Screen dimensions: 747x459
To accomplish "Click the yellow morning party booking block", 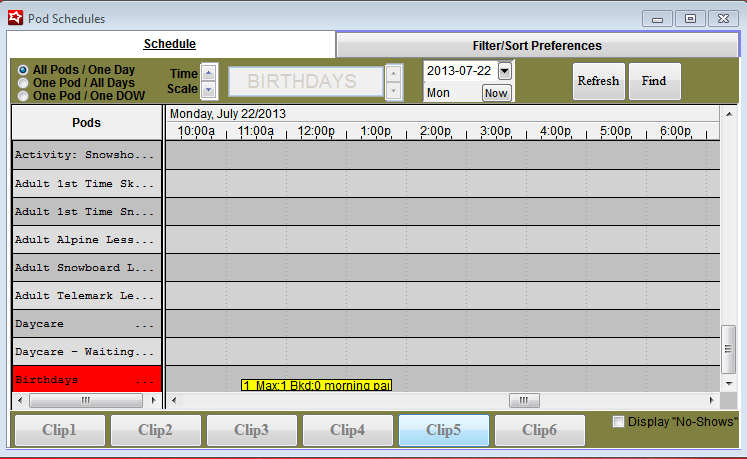I will point(316,385).
